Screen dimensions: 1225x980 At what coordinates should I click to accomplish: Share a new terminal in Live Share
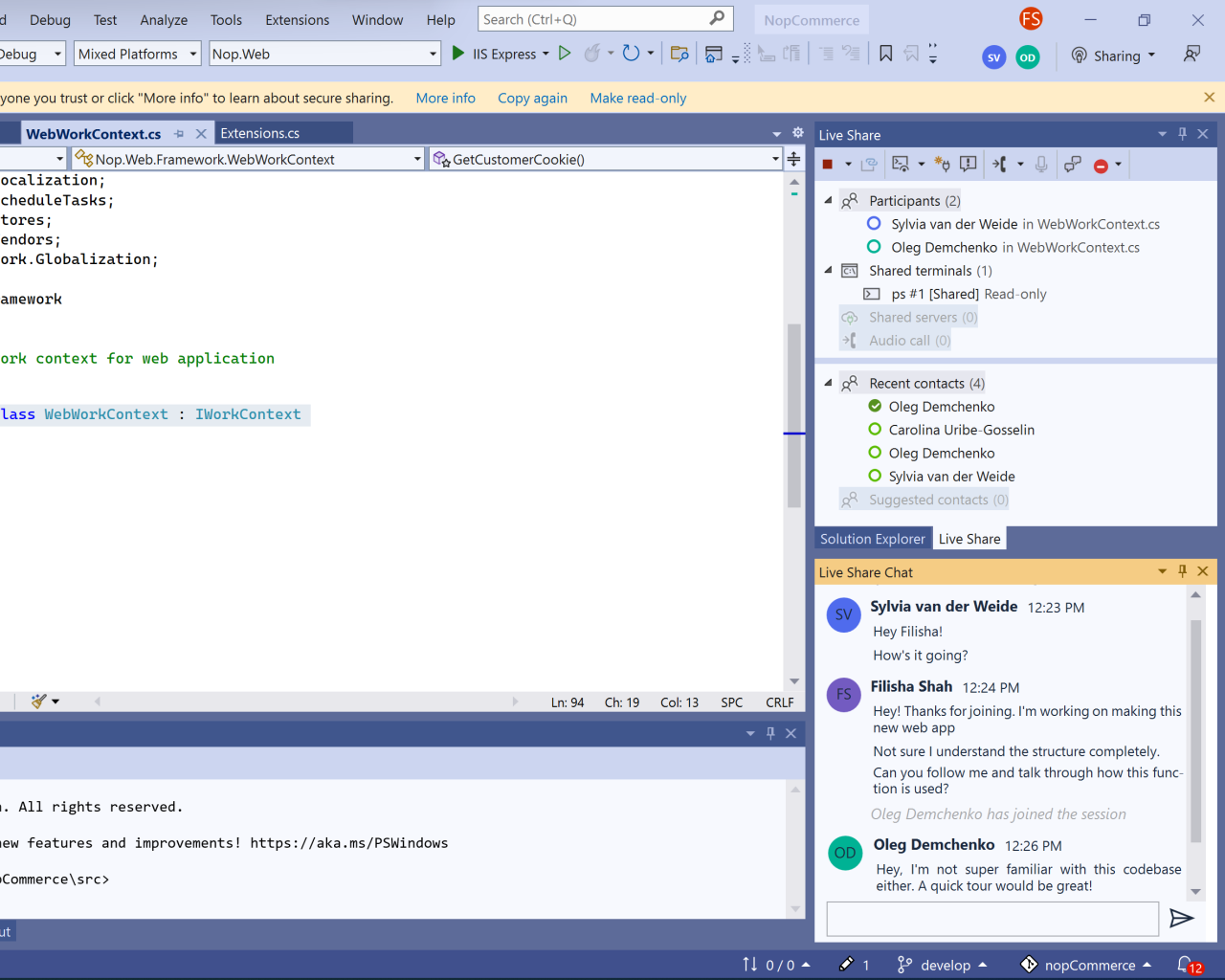[x=898, y=164]
